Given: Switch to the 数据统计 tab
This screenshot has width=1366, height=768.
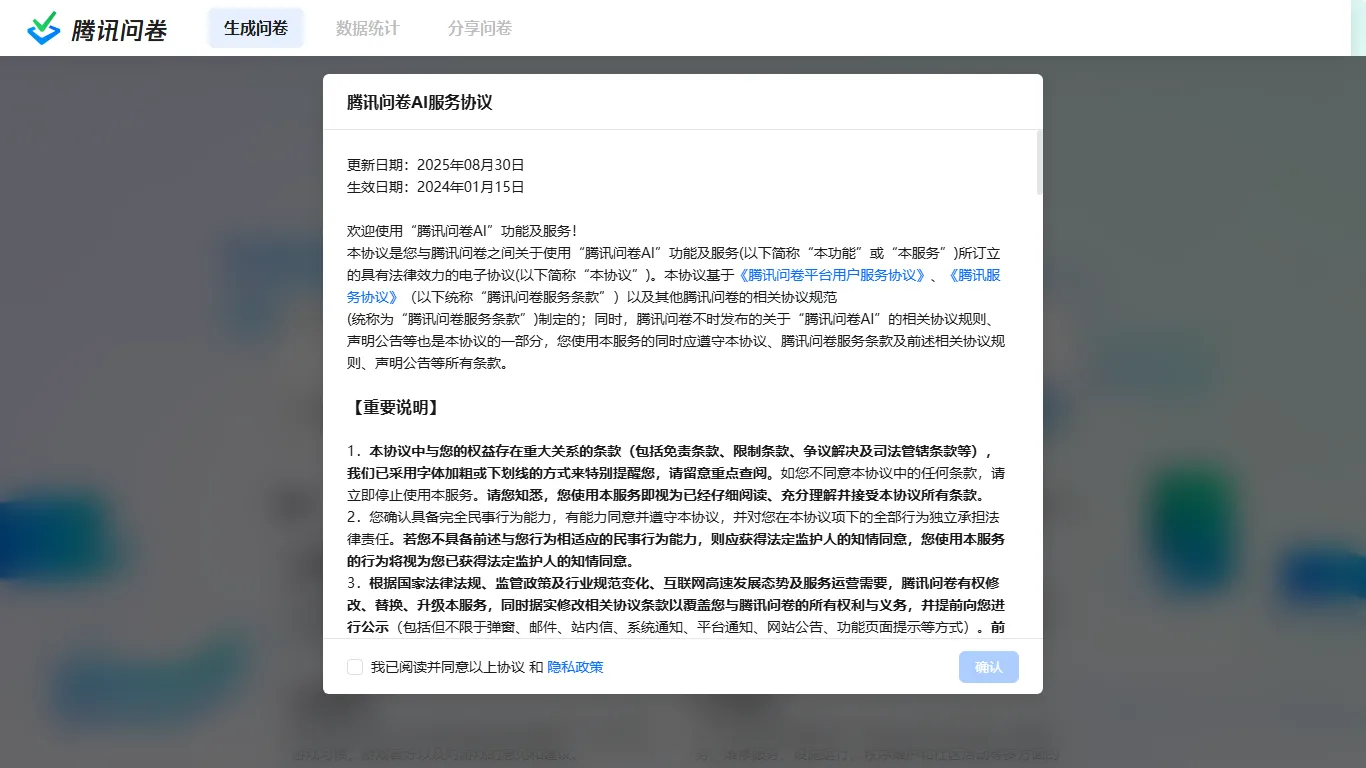Looking at the screenshot, I should click(x=367, y=28).
